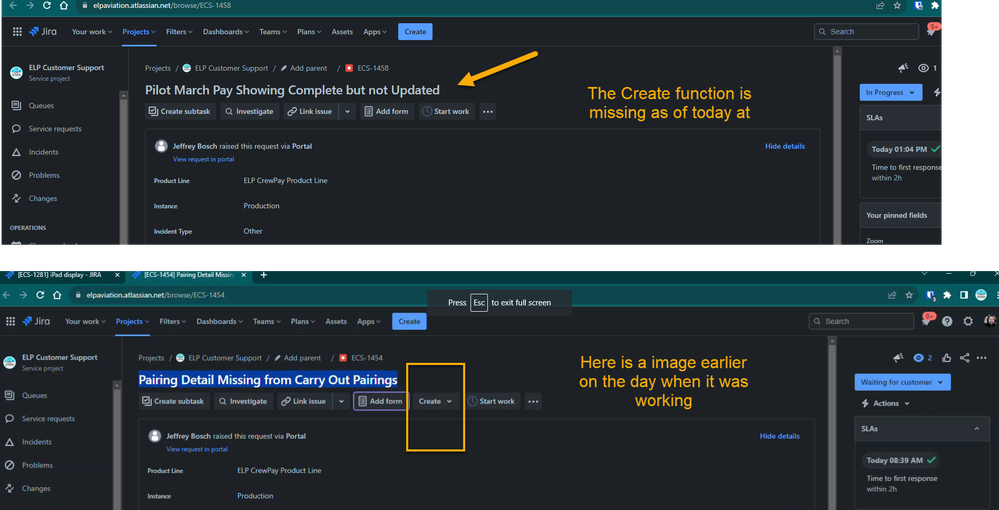The height and width of the screenshot is (510, 999).
Task: Open Your work menu in top screenshot
Action: (x=92, y=32)
